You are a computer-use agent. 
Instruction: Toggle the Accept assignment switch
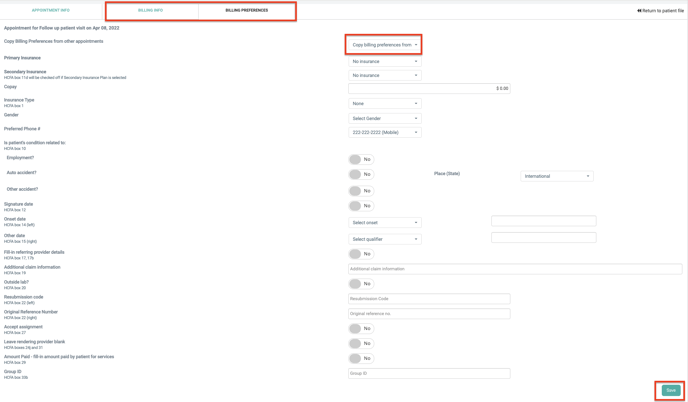point(356,328)
